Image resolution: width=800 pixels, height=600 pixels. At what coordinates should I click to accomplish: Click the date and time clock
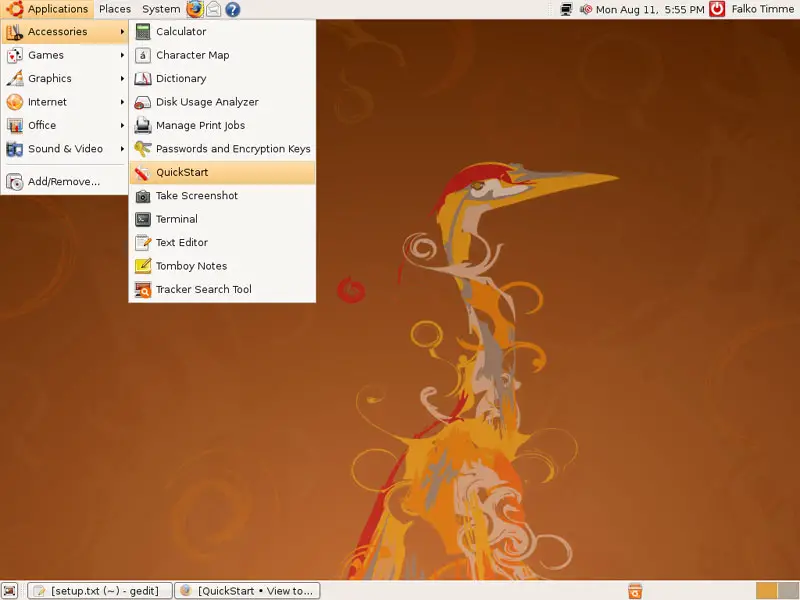tap(650, 9)
